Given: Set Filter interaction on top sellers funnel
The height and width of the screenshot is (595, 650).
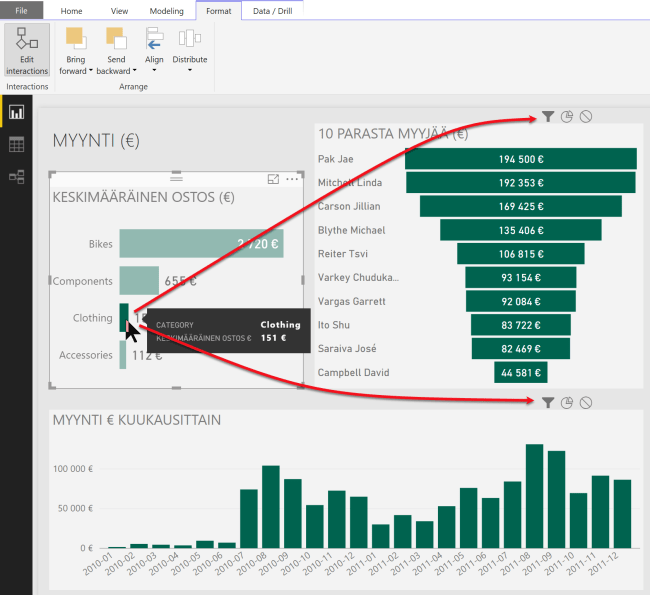Looking at the screenshot, I should coord(548,117).
